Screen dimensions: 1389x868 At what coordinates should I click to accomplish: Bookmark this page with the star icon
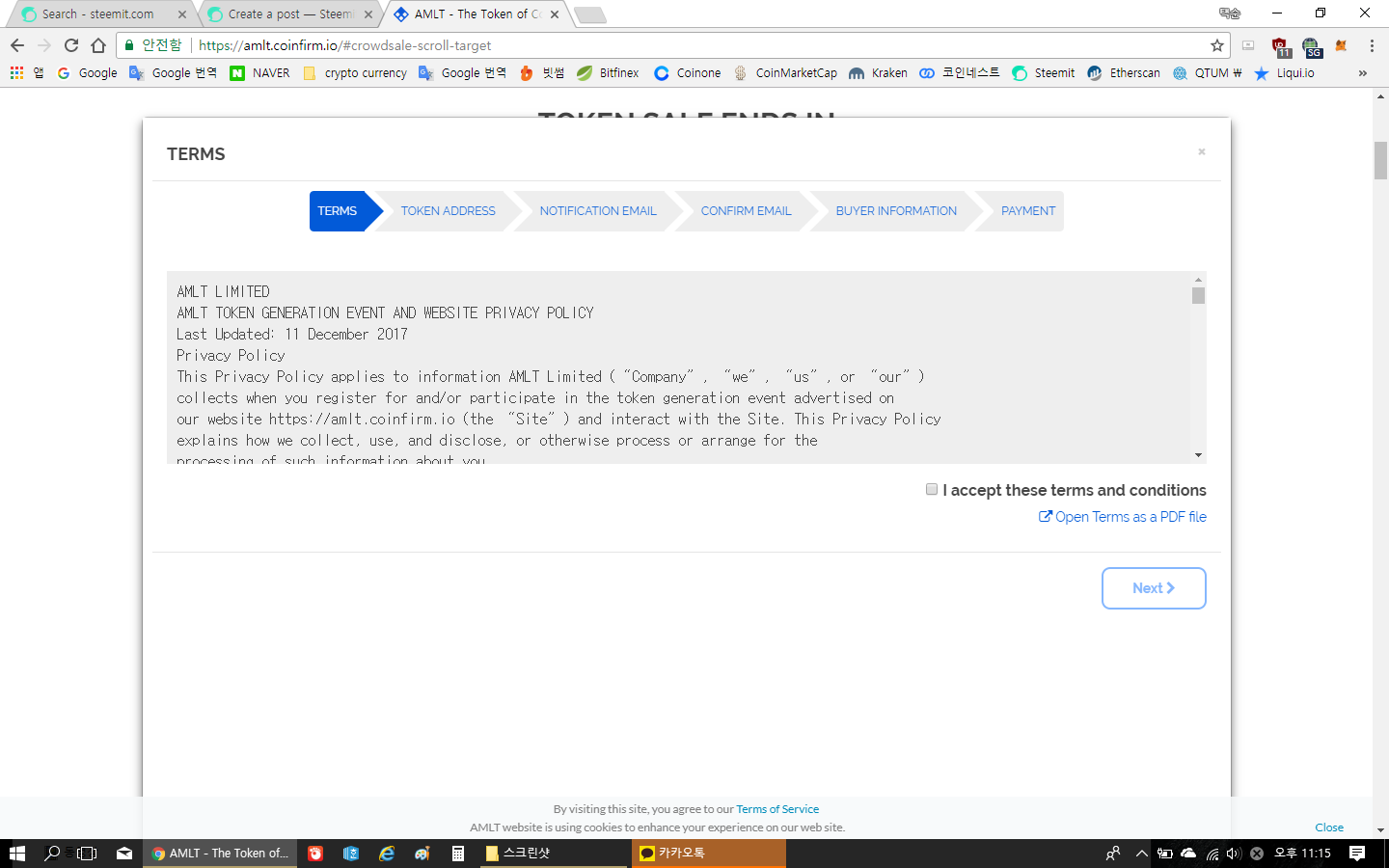pos(1217,45)
